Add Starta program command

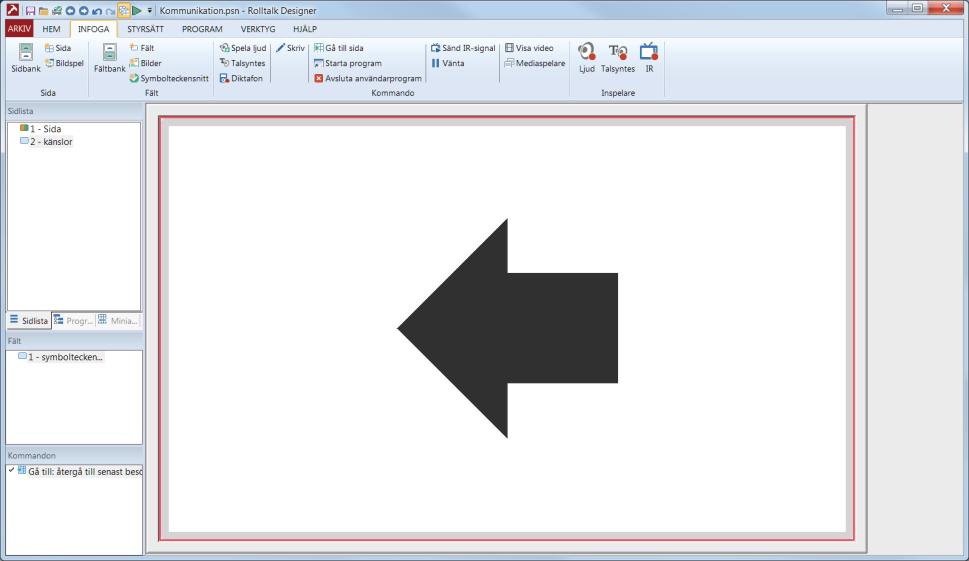click(347, 63)
